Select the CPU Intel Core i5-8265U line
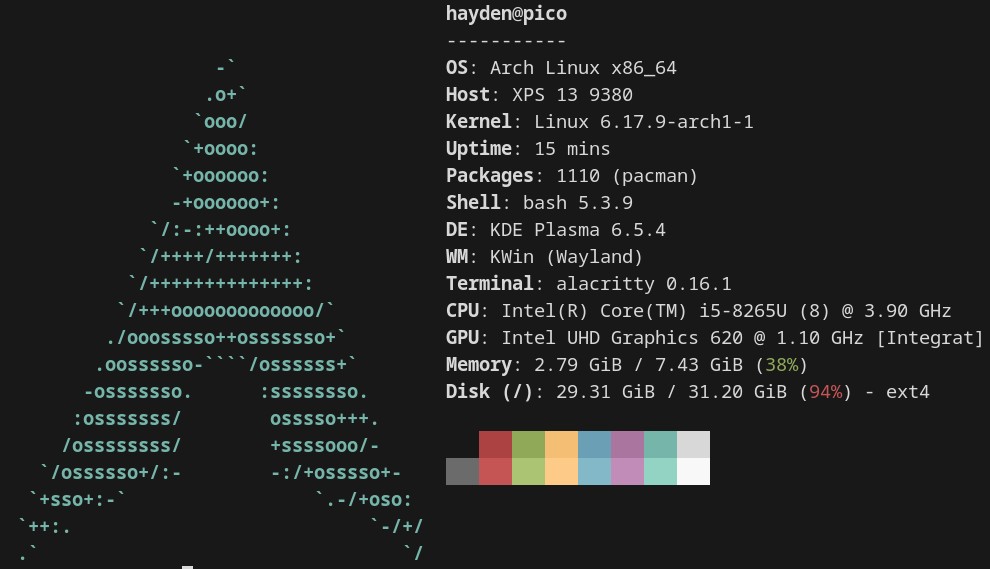Screen dimensions: 990x569 coord(698,311)
